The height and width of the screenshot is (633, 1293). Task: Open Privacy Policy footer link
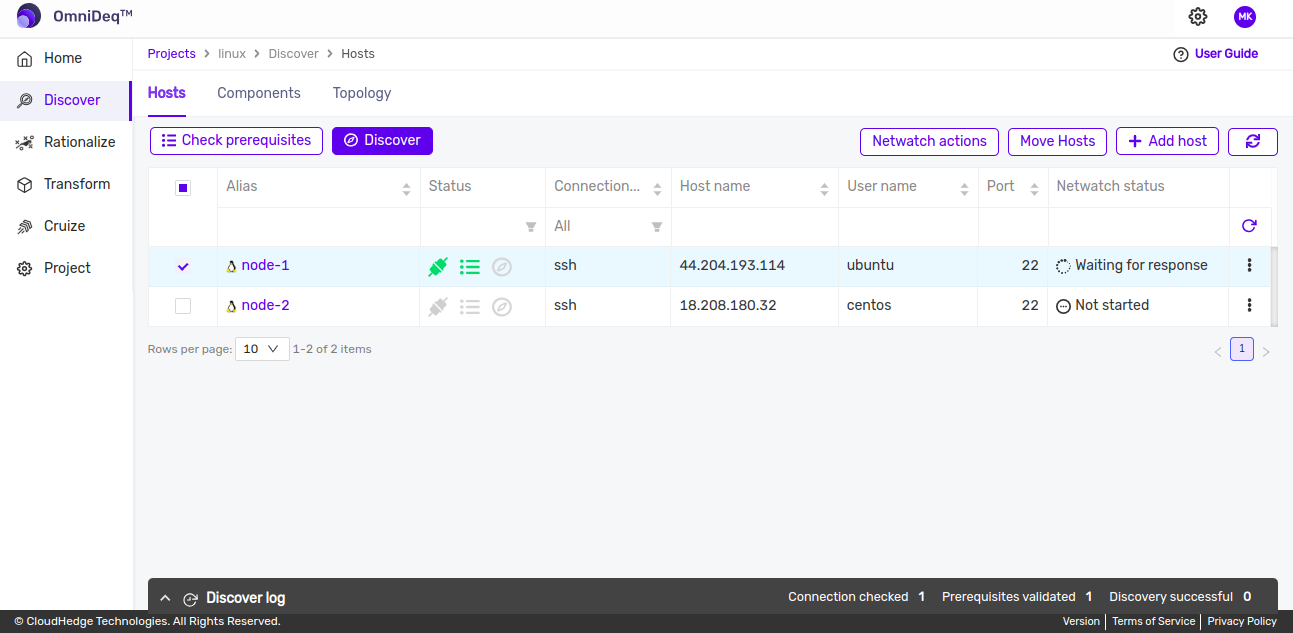pyautogui.click(x=1242, y=621)
